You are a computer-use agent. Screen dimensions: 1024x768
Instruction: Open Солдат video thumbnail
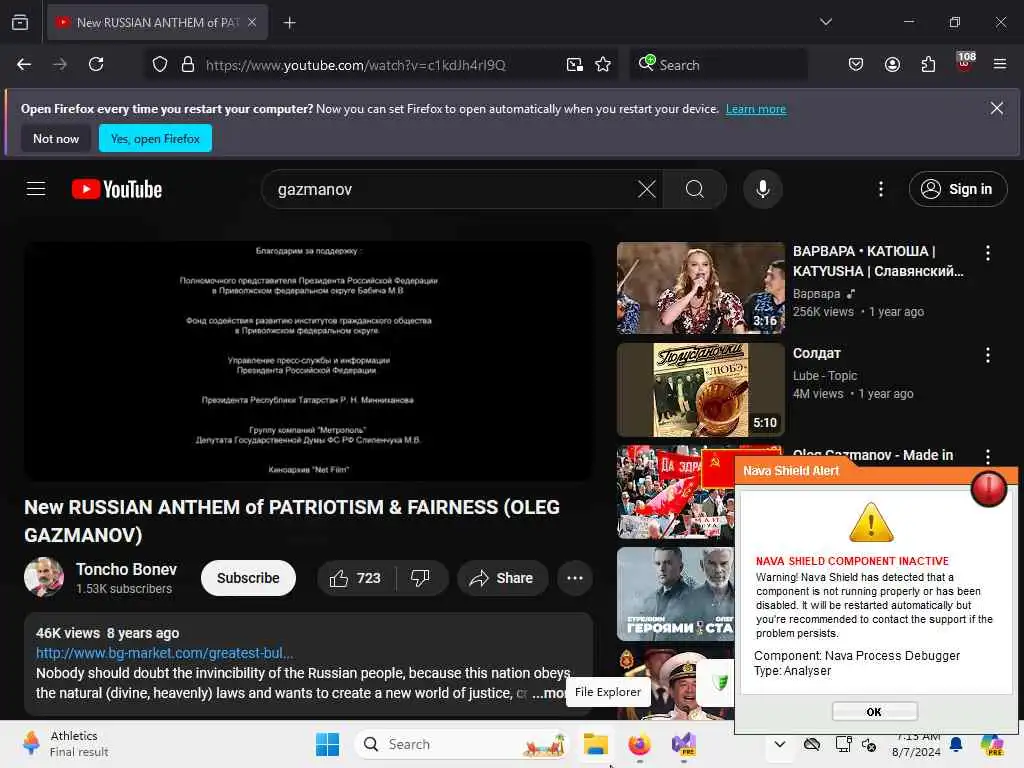pos(700,390)
